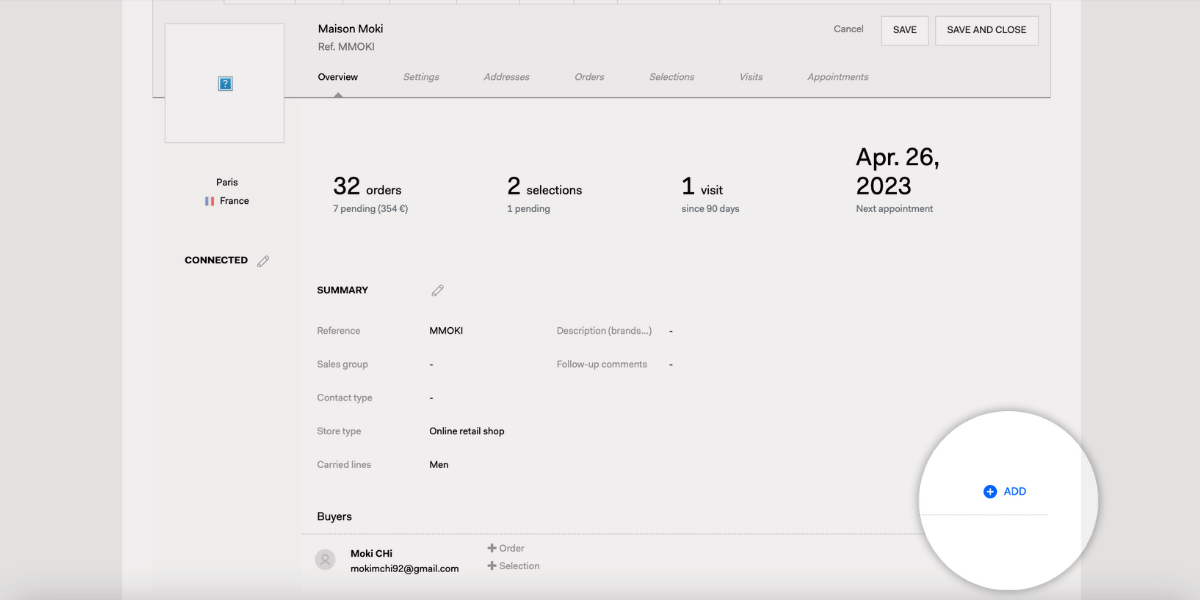This screenshot has height=600, width=1200.
Task: Open Moki CHi buyer avatar
Action: (x=325, y=560)
